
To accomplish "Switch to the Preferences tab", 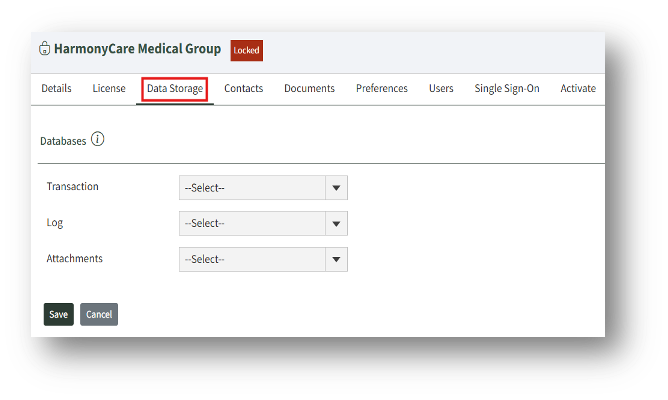I will tap(382, 89).
